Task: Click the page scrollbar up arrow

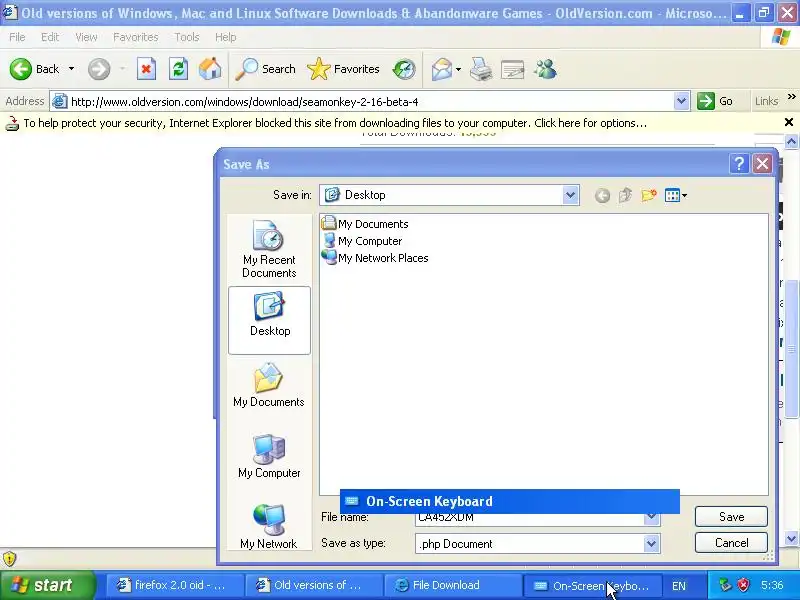Action: [791, 141]
